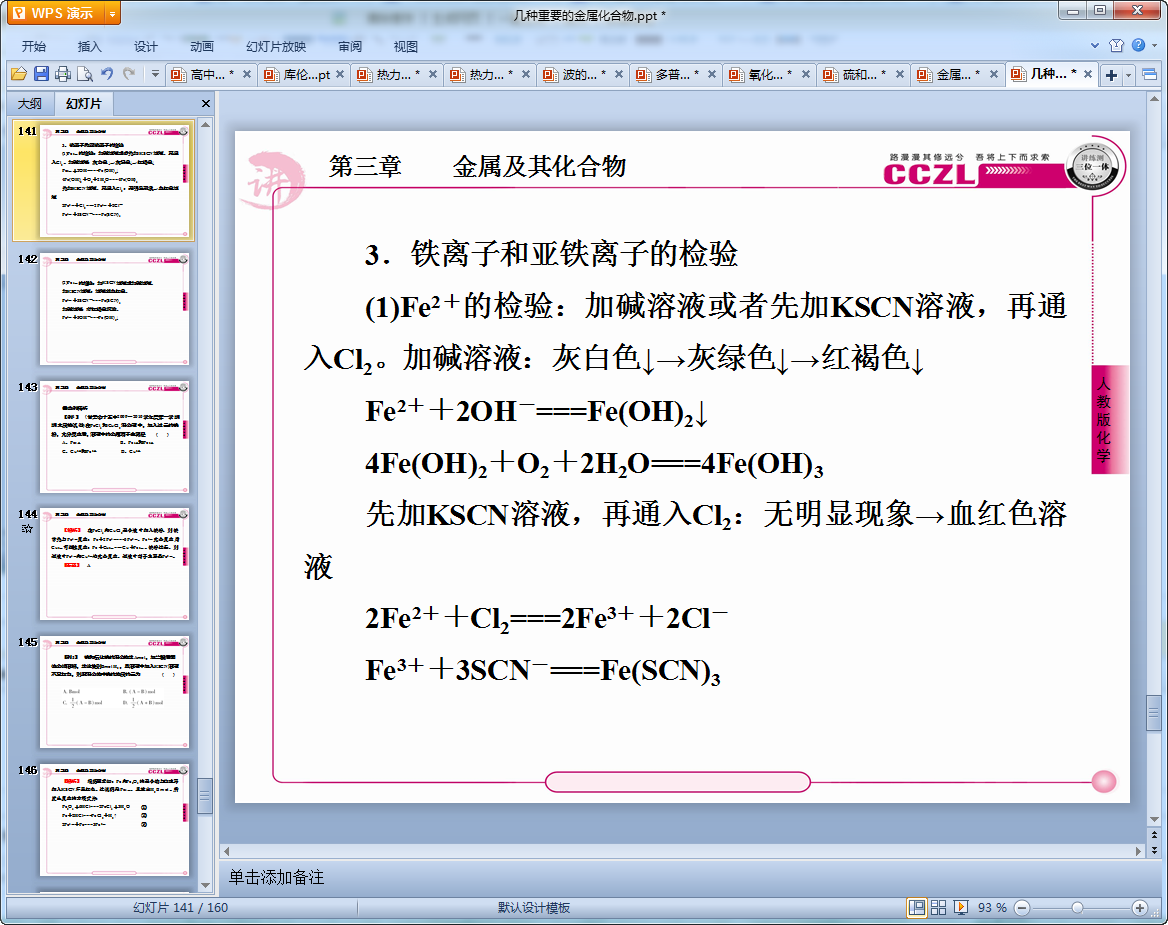Viewport: 1168px width, 925px height.
Task: Click the WPS 演示 application button
Action: point(56,13)
